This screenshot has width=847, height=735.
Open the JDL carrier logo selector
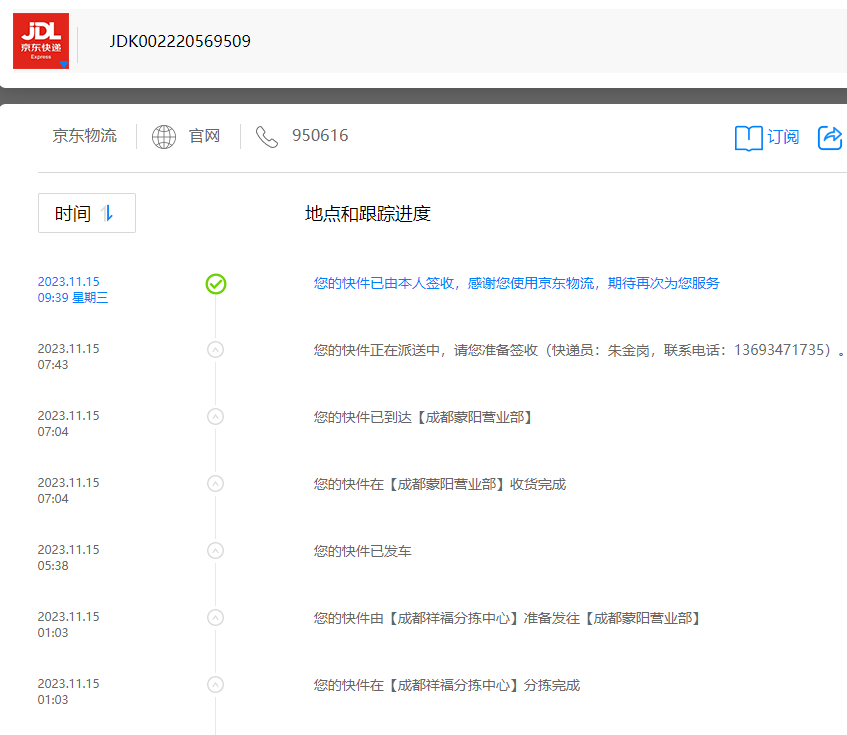[x=41, y=41]
